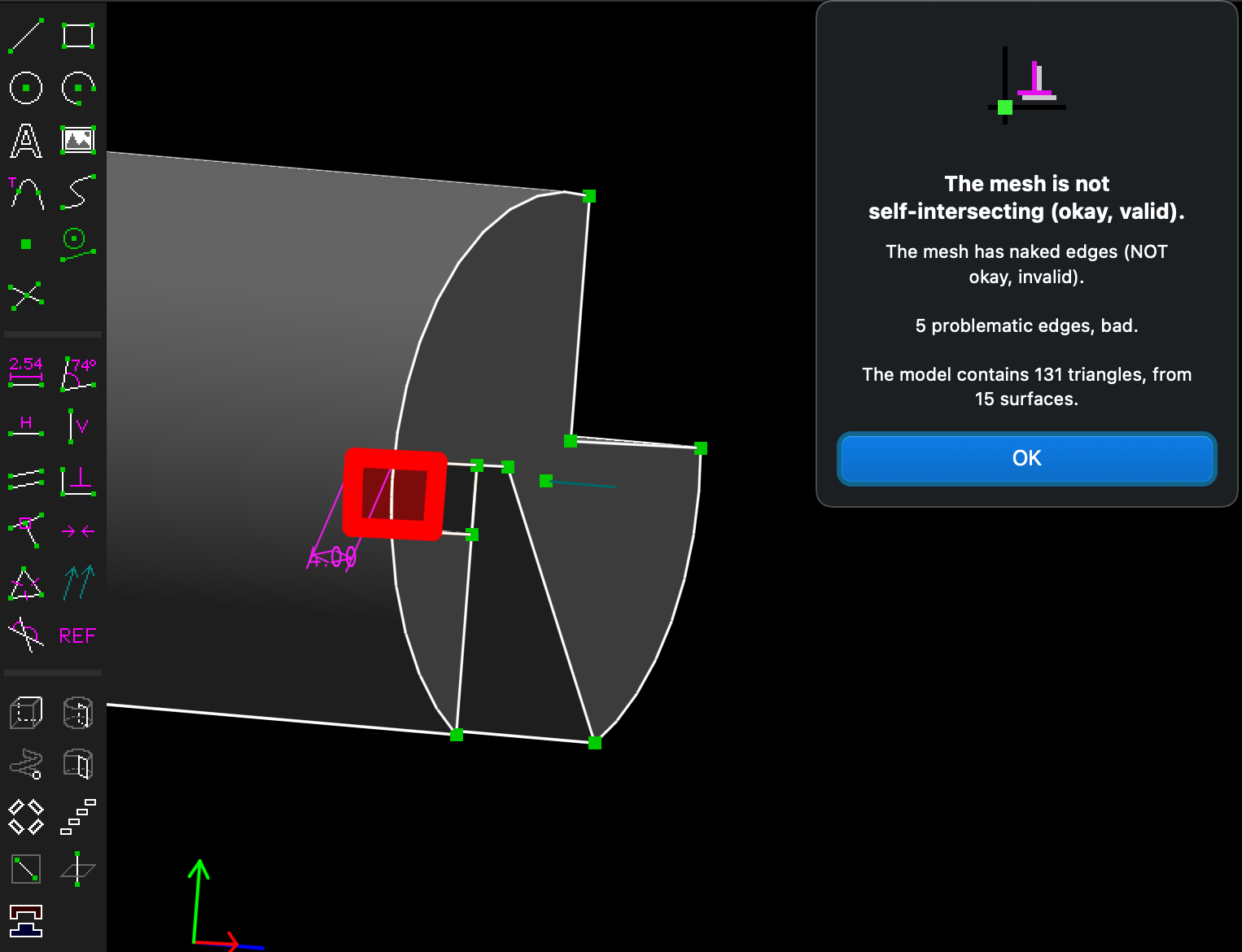
Task: Select the rectangle sketch tool
Action: tap(78, 36)
